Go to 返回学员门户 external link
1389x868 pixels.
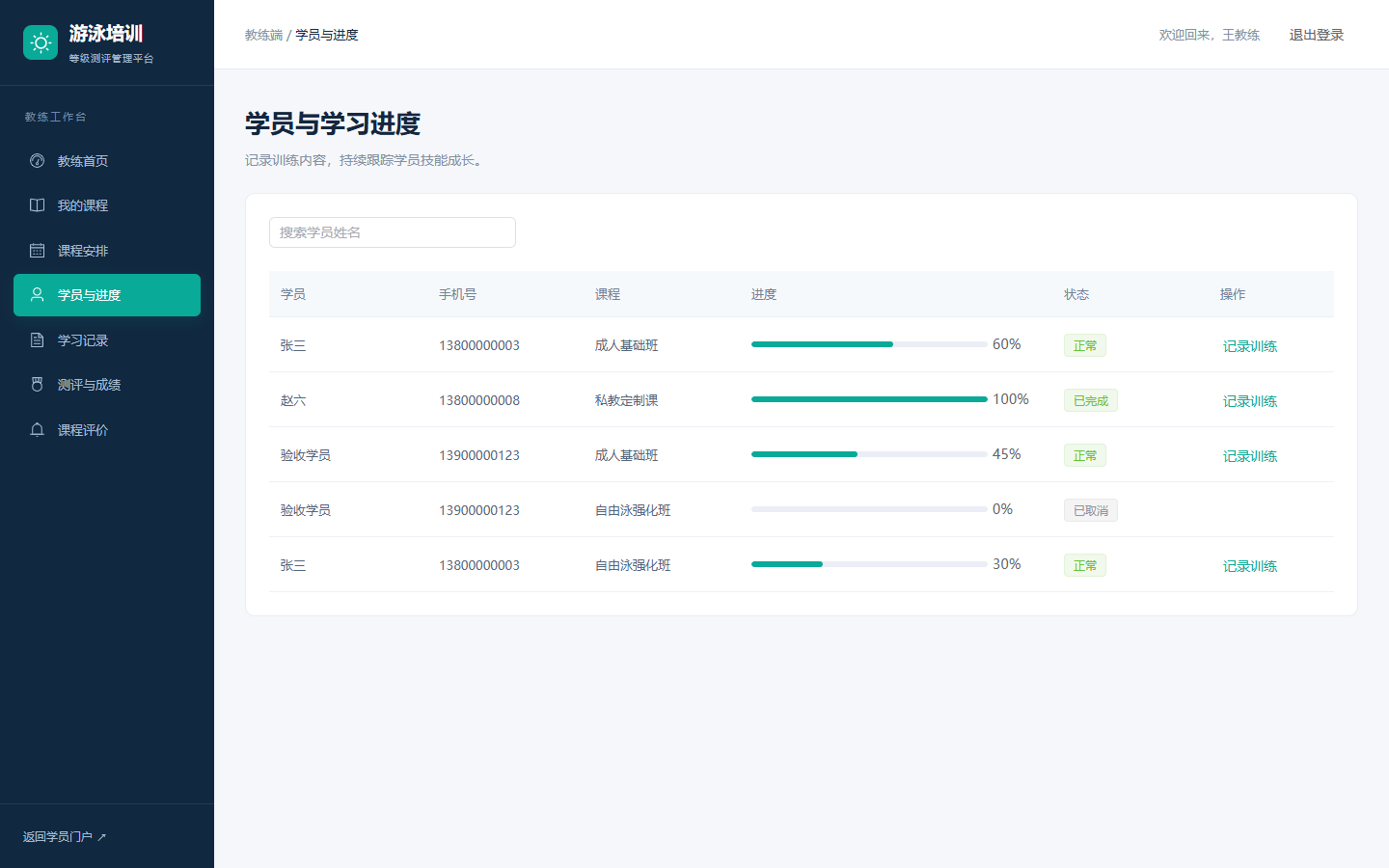[65, 837]
